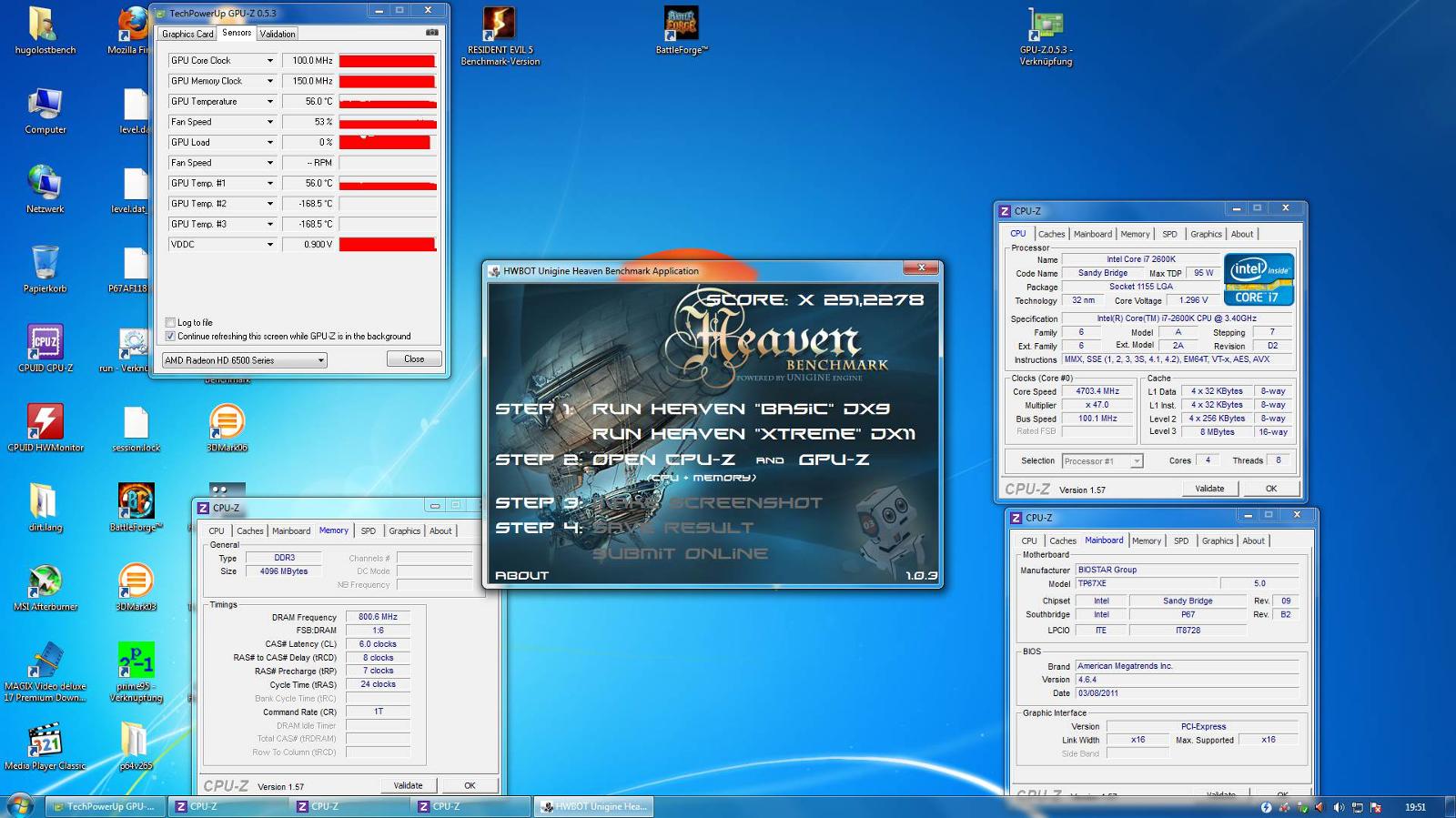Click the volume speaker tray icon
Viewport: 1456px width, 818px height.
[1339, 807]
